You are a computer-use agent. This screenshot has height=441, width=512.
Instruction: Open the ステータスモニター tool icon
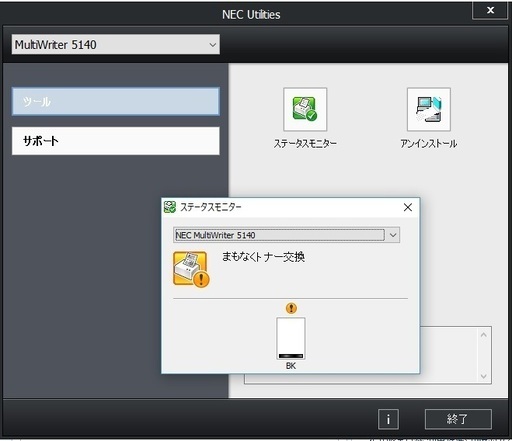pos(305,109)
